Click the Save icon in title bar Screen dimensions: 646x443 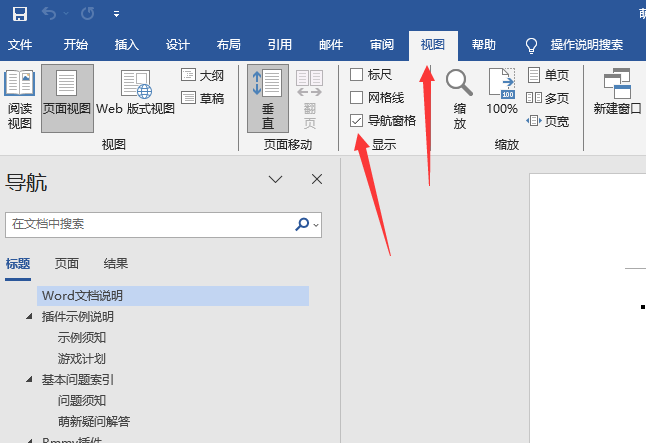pos(20,14)
